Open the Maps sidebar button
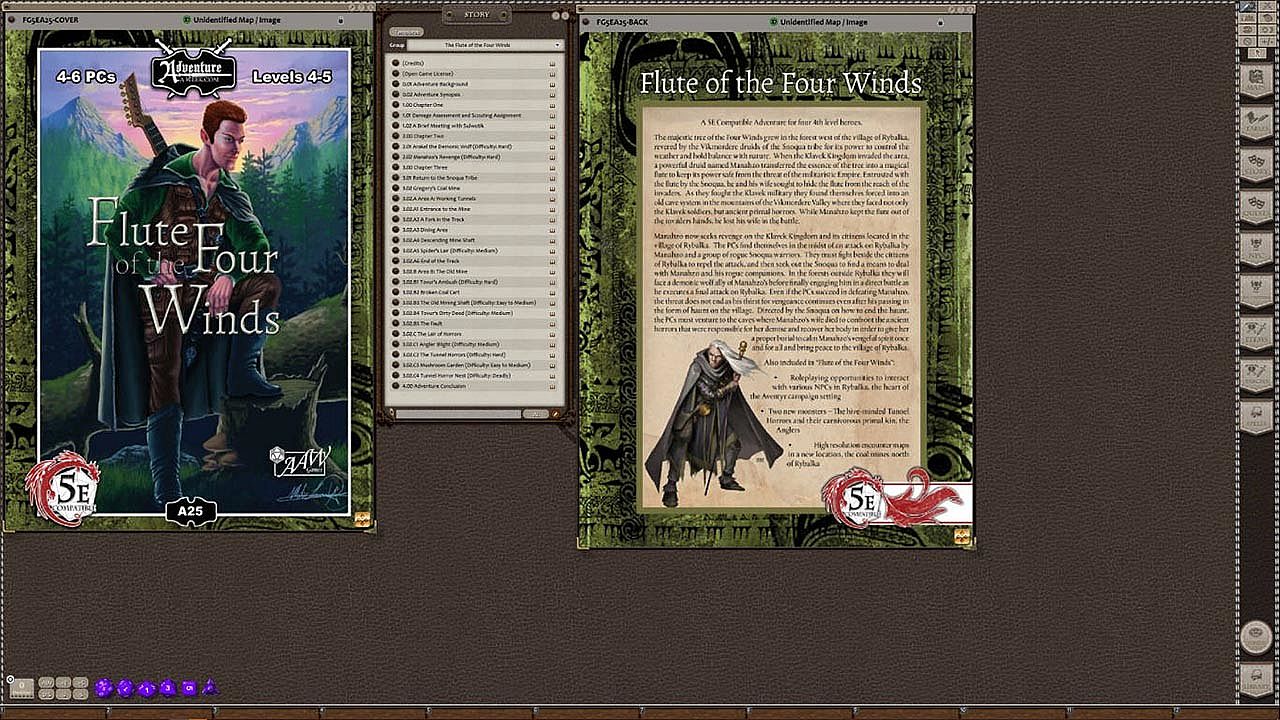Viewport: 1280px width, 720px height. (1256, 83)
